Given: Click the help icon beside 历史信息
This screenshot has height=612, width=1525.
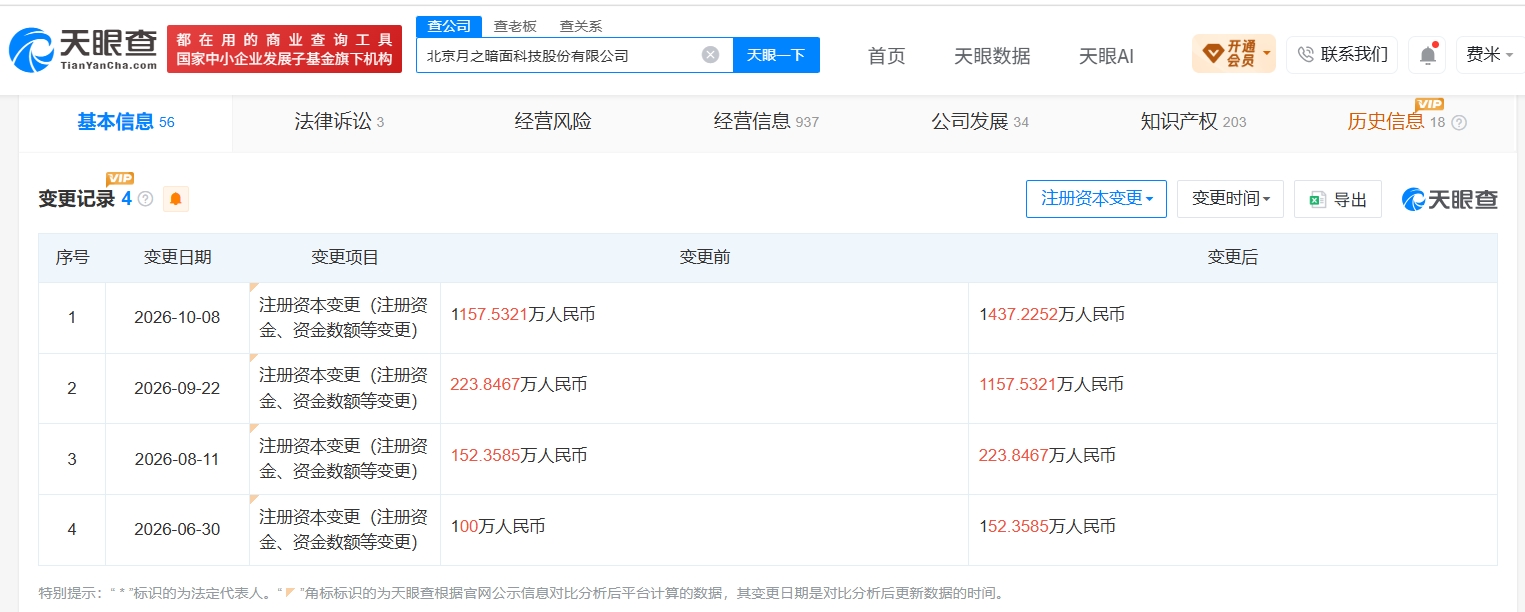Looking at the screenshot, I should coord(1459,123).
